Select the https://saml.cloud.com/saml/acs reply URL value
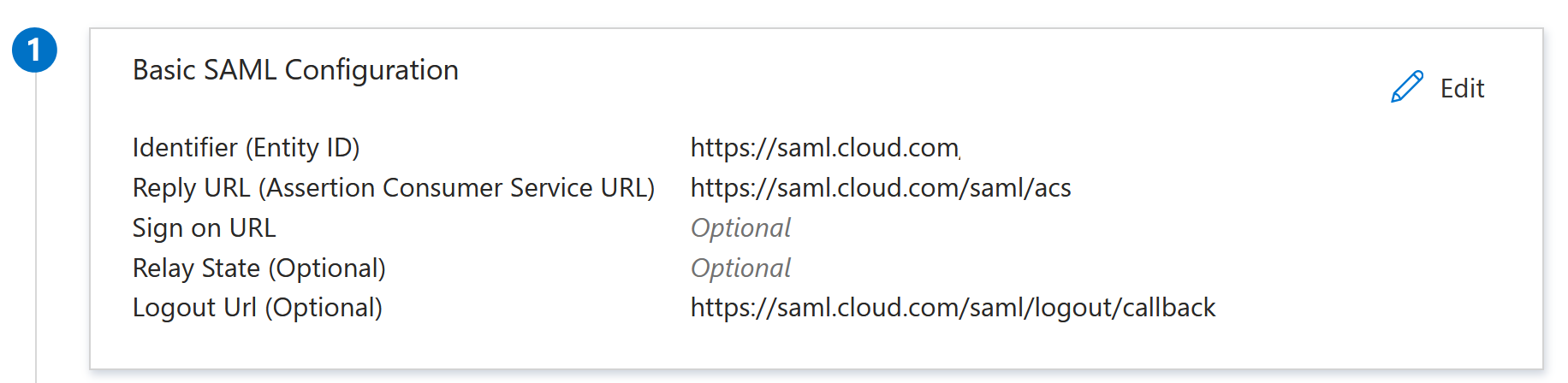This screenshot has width=1568, height=383. pyautogui.click(x=880, y=188)
